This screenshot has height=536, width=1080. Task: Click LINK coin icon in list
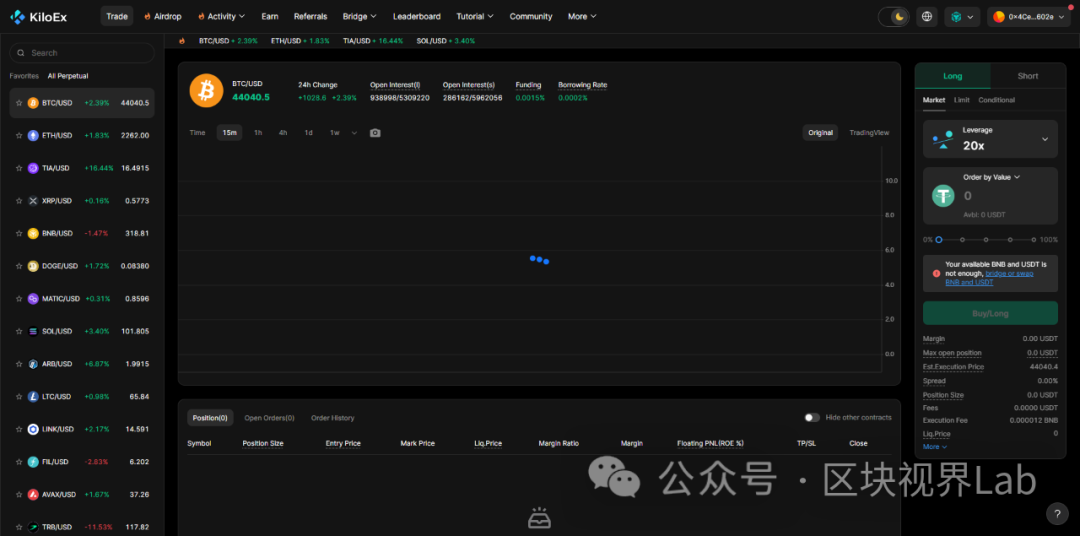(33, 429)
